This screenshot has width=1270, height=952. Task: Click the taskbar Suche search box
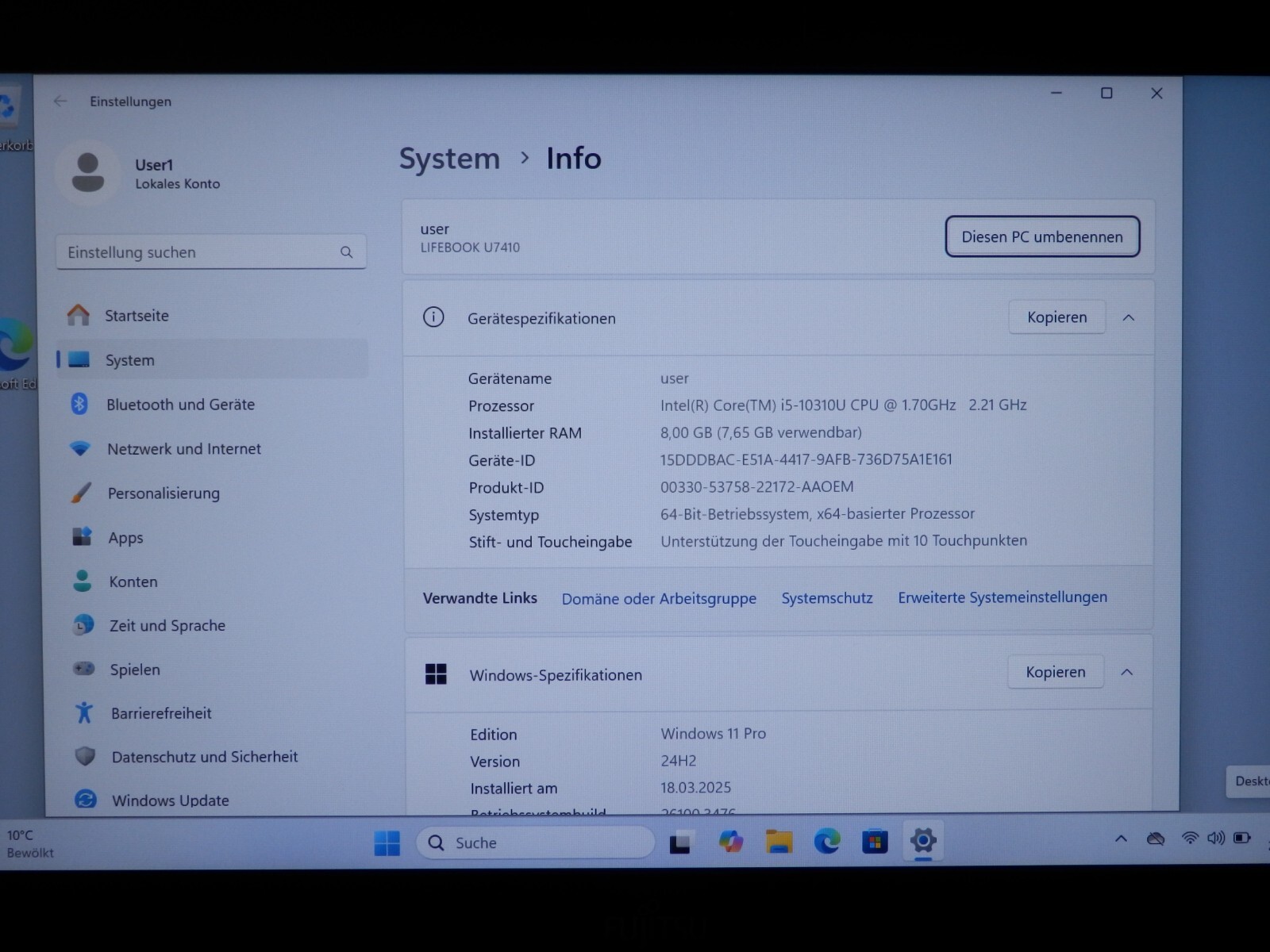point(536,843)
